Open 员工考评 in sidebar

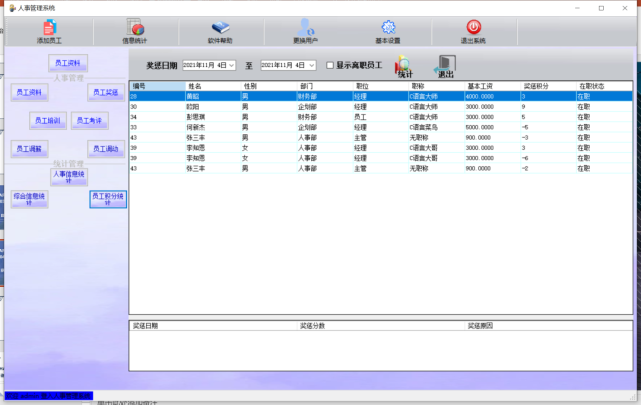[x=89, y=121]
